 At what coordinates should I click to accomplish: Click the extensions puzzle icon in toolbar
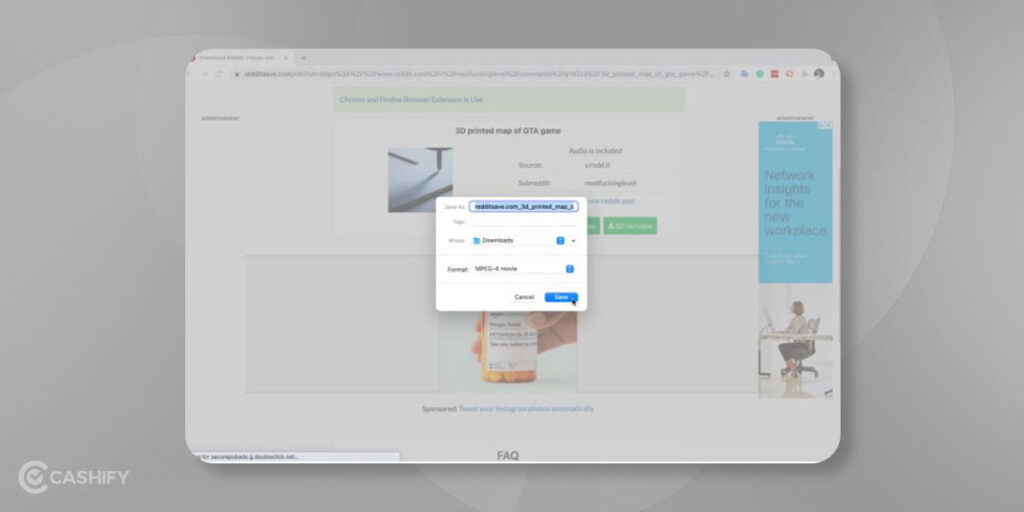click(x=804, y=74)
